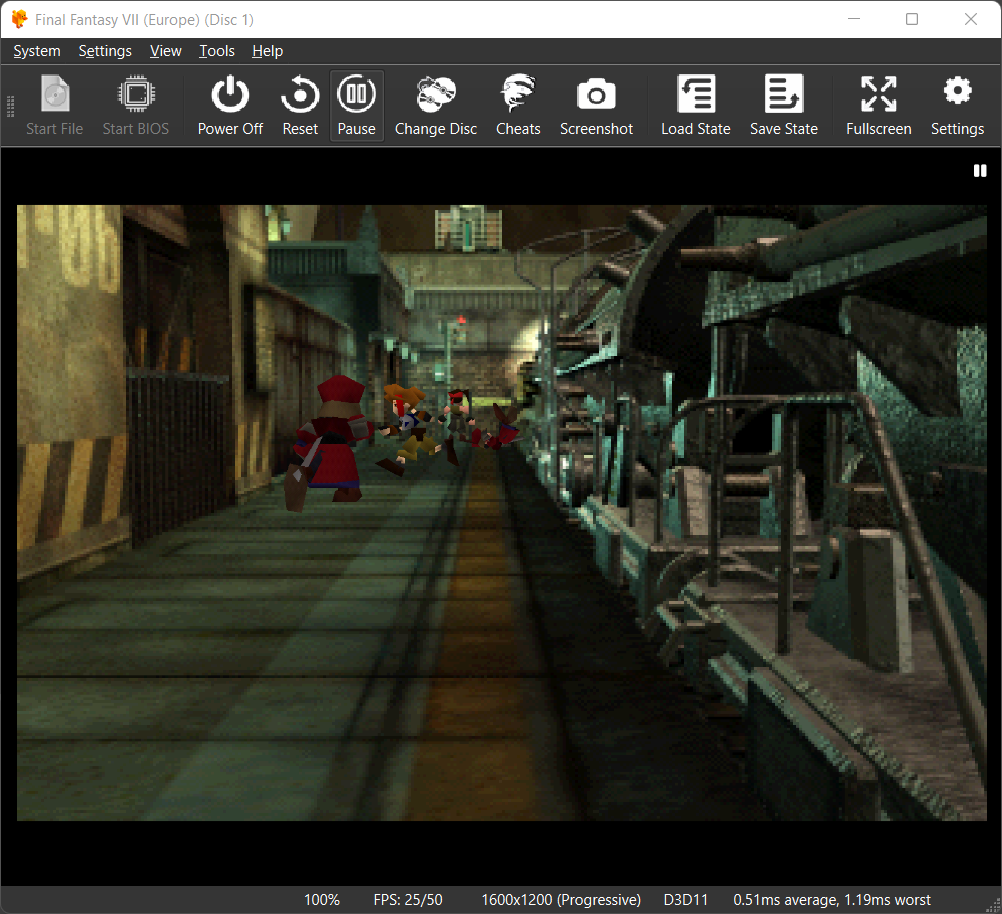Take a screenshot with camera icon
The image size is (1002, 914).
point(596,105)
